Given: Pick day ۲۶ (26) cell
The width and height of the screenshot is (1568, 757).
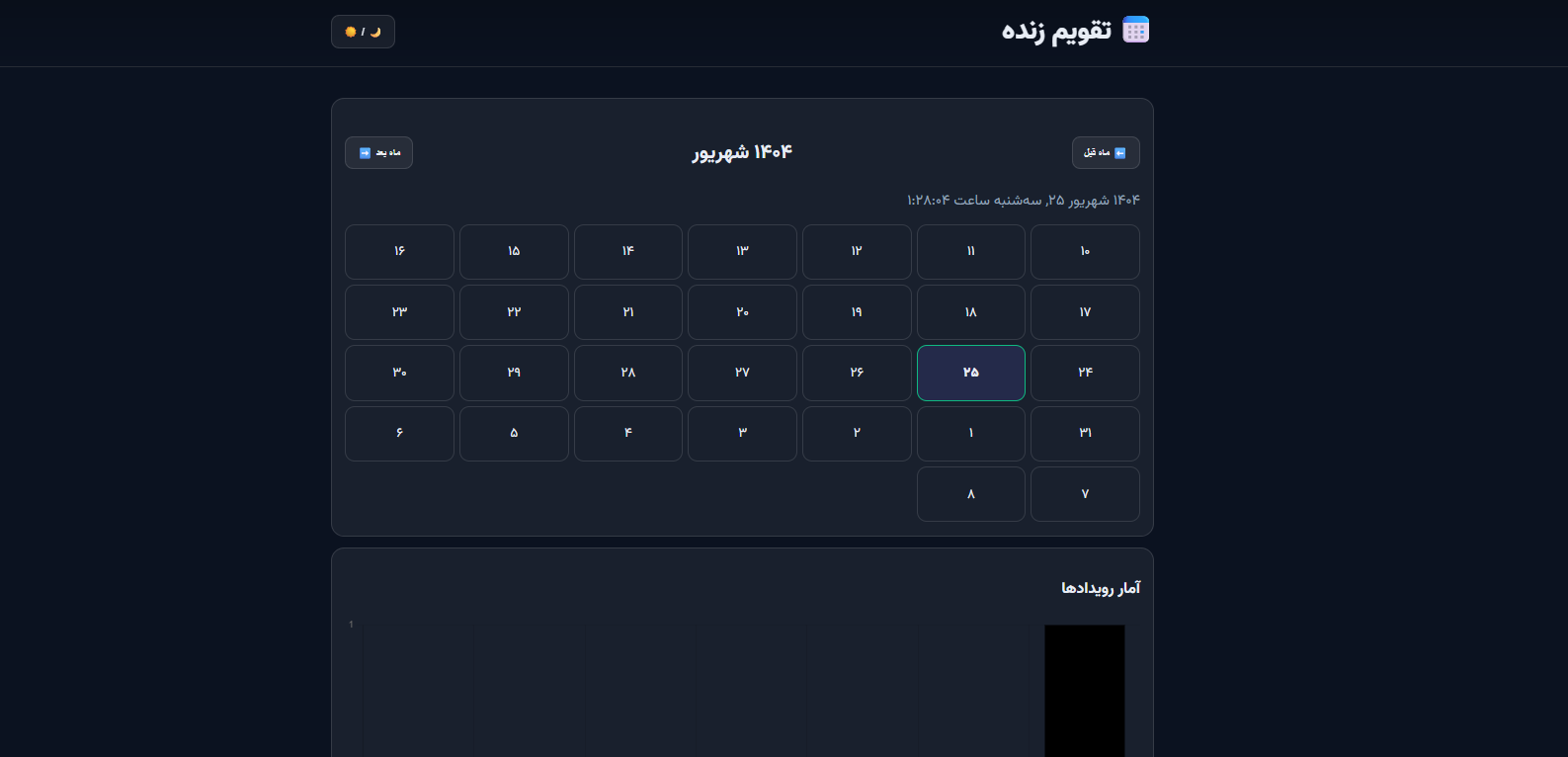Looking at the screenshot, I should tap(857, 373).
